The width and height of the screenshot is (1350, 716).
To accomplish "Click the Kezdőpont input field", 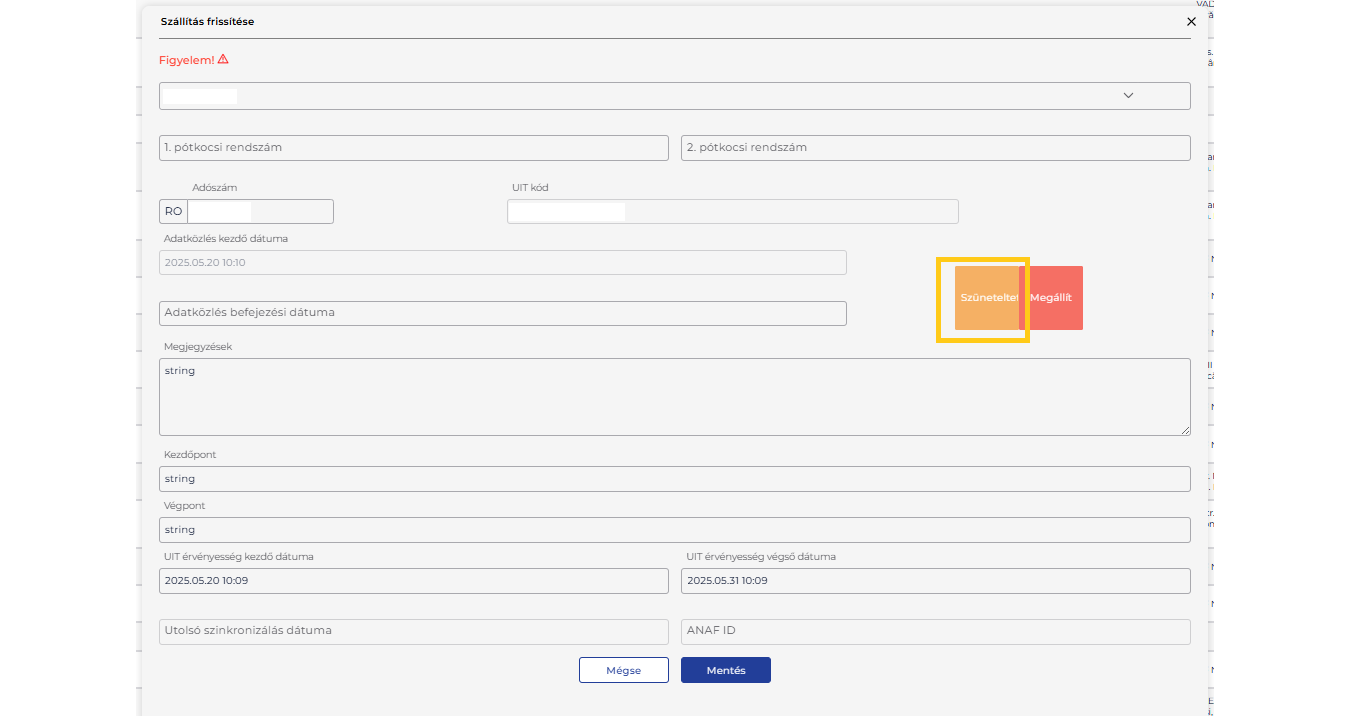I will pyautogui.click(x=674, y=479).
